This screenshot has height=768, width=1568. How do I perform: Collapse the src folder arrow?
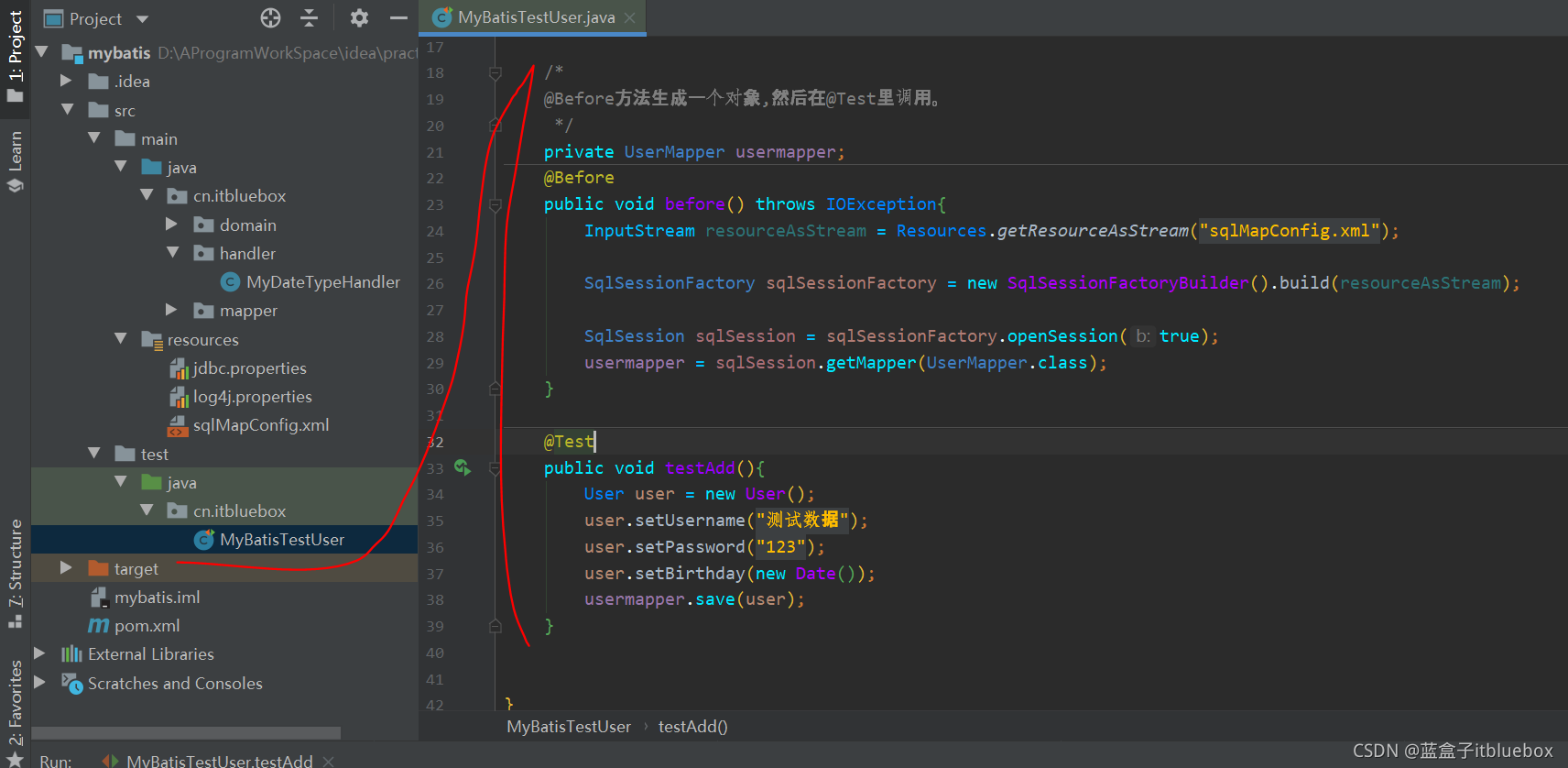[67, 110]
